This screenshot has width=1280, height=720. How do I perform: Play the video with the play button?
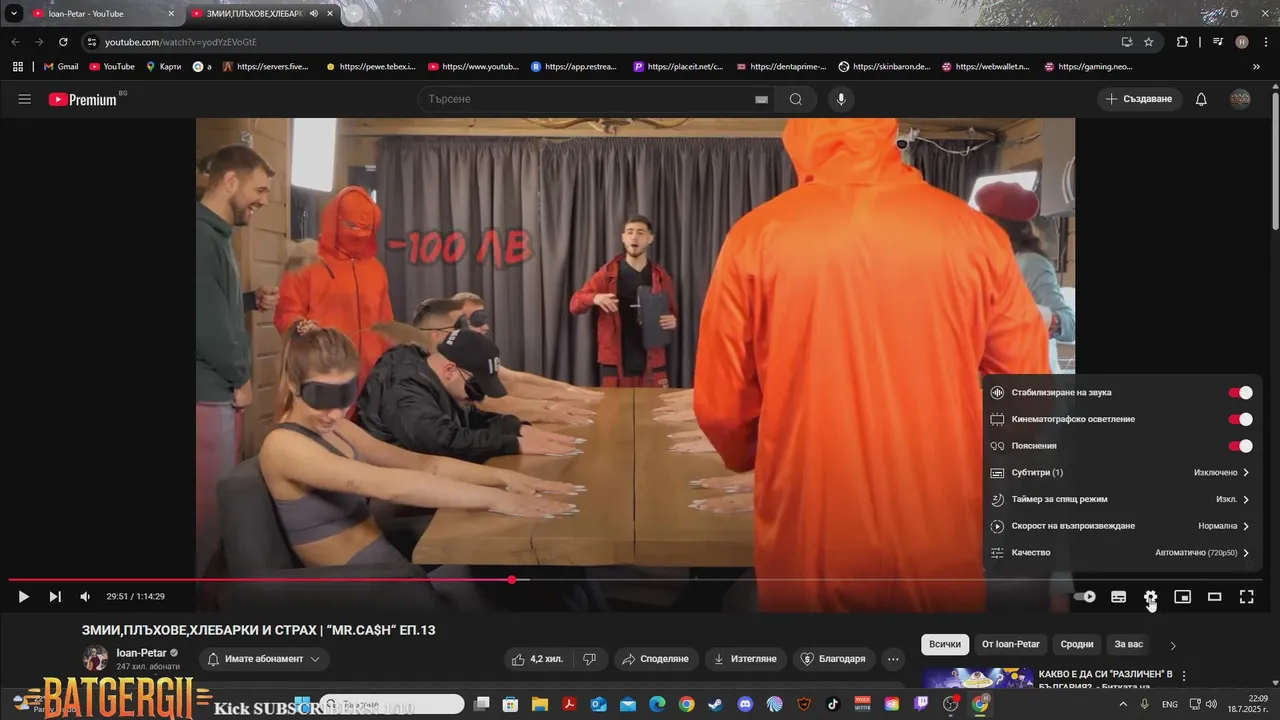[x=24, y=597]
